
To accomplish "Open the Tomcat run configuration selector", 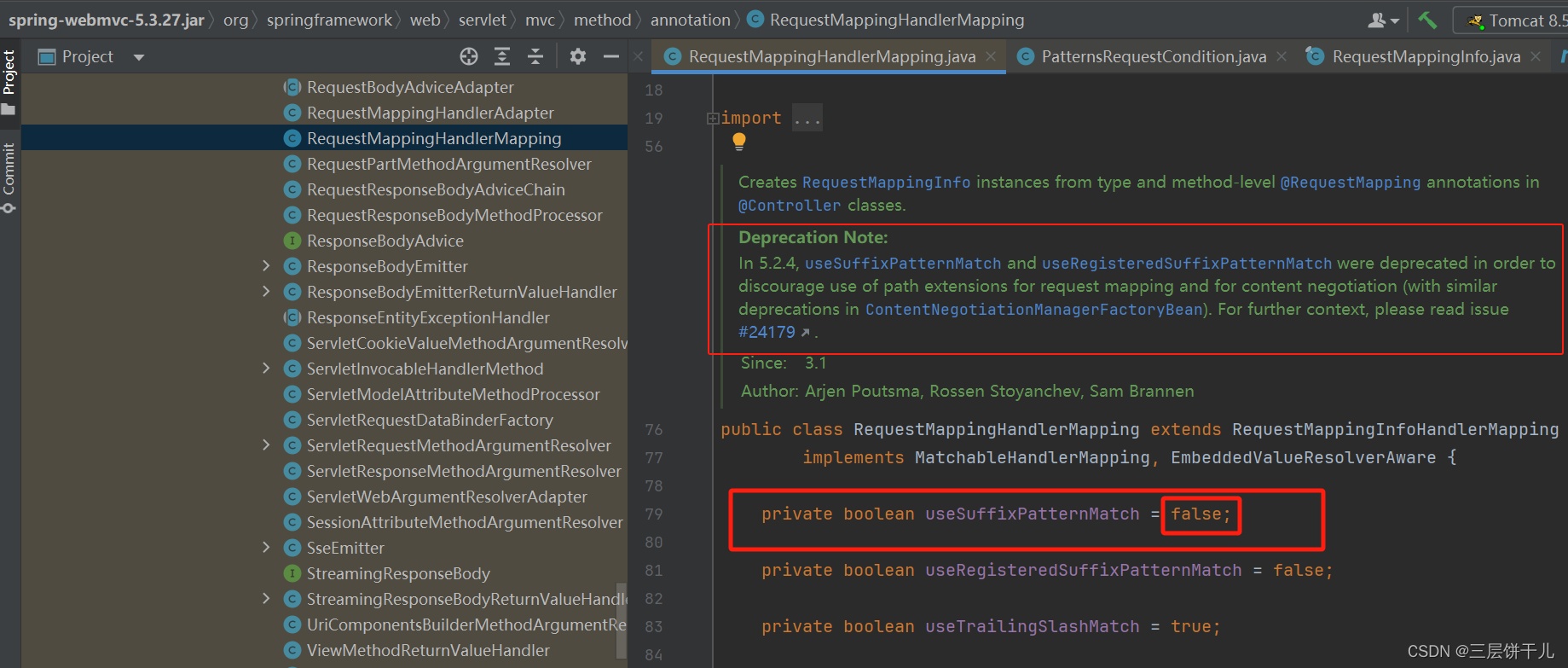I will click(1513, 20).
